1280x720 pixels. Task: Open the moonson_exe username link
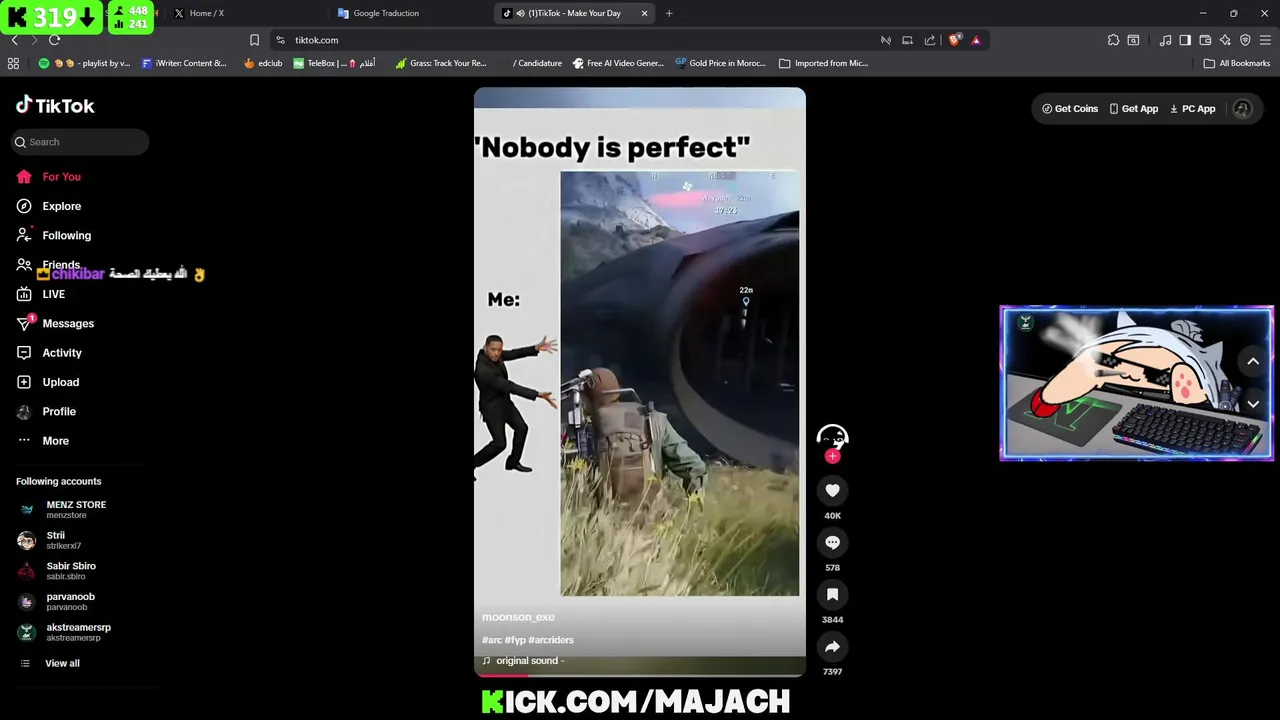(518, 617)
